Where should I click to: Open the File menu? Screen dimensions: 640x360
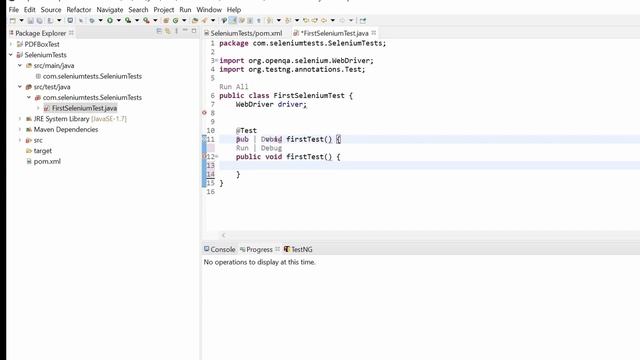point(13,9)
